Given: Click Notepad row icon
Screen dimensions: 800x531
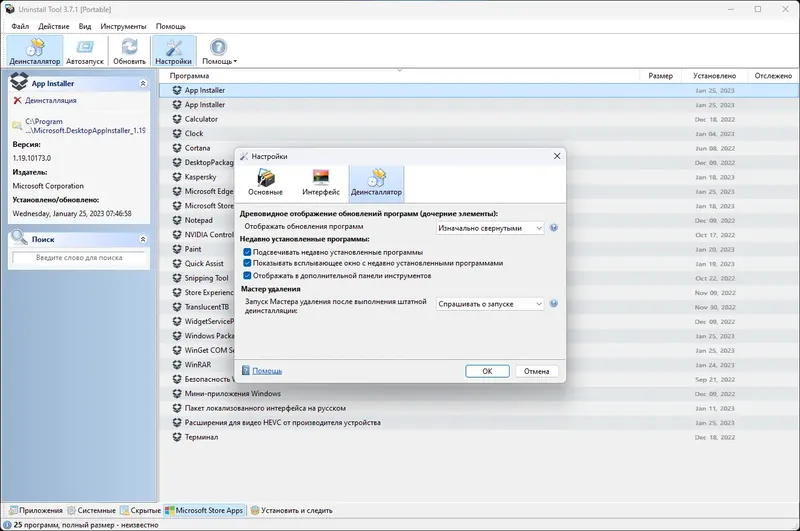Looking at the screenshot, I should pos(177,220).
